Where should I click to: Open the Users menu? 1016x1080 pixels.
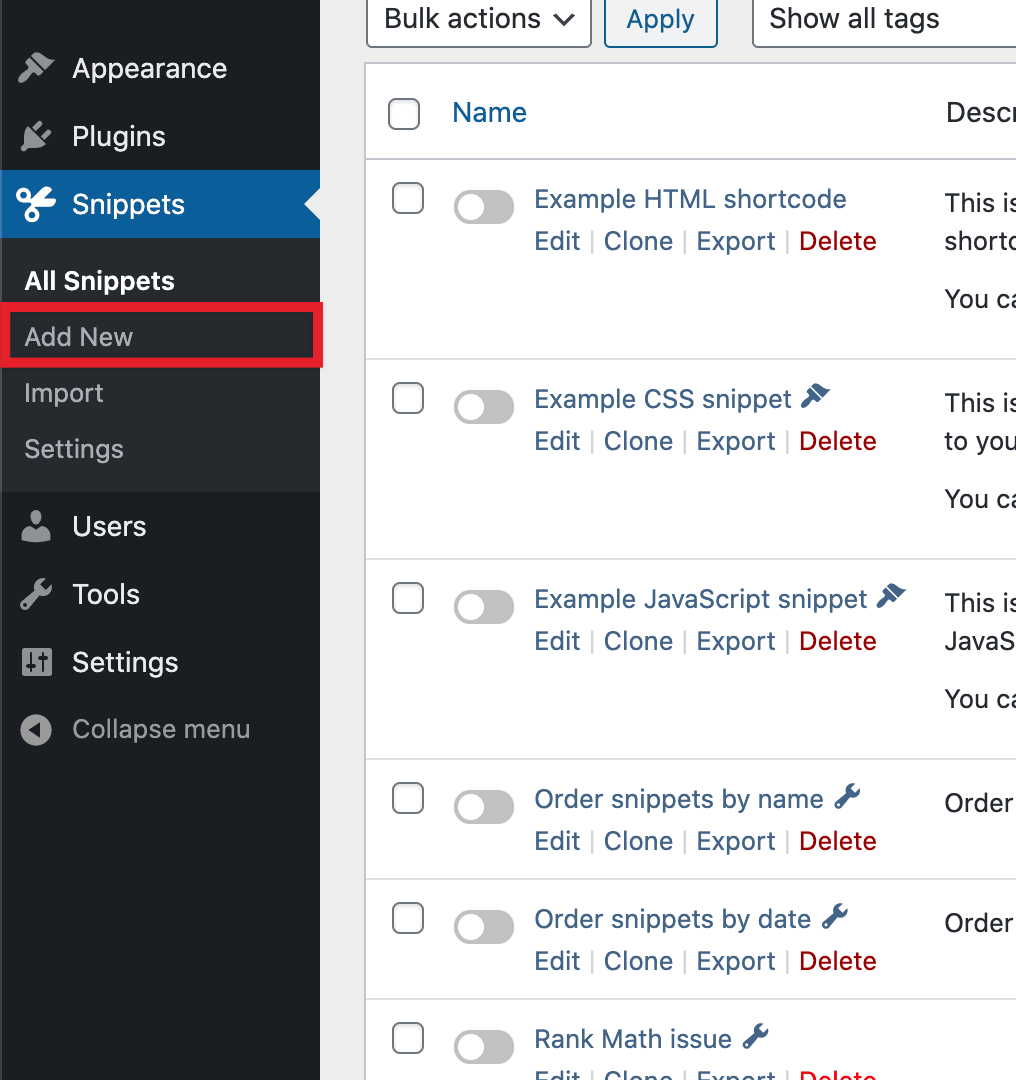pyautogui.click(x=160, y=526)
